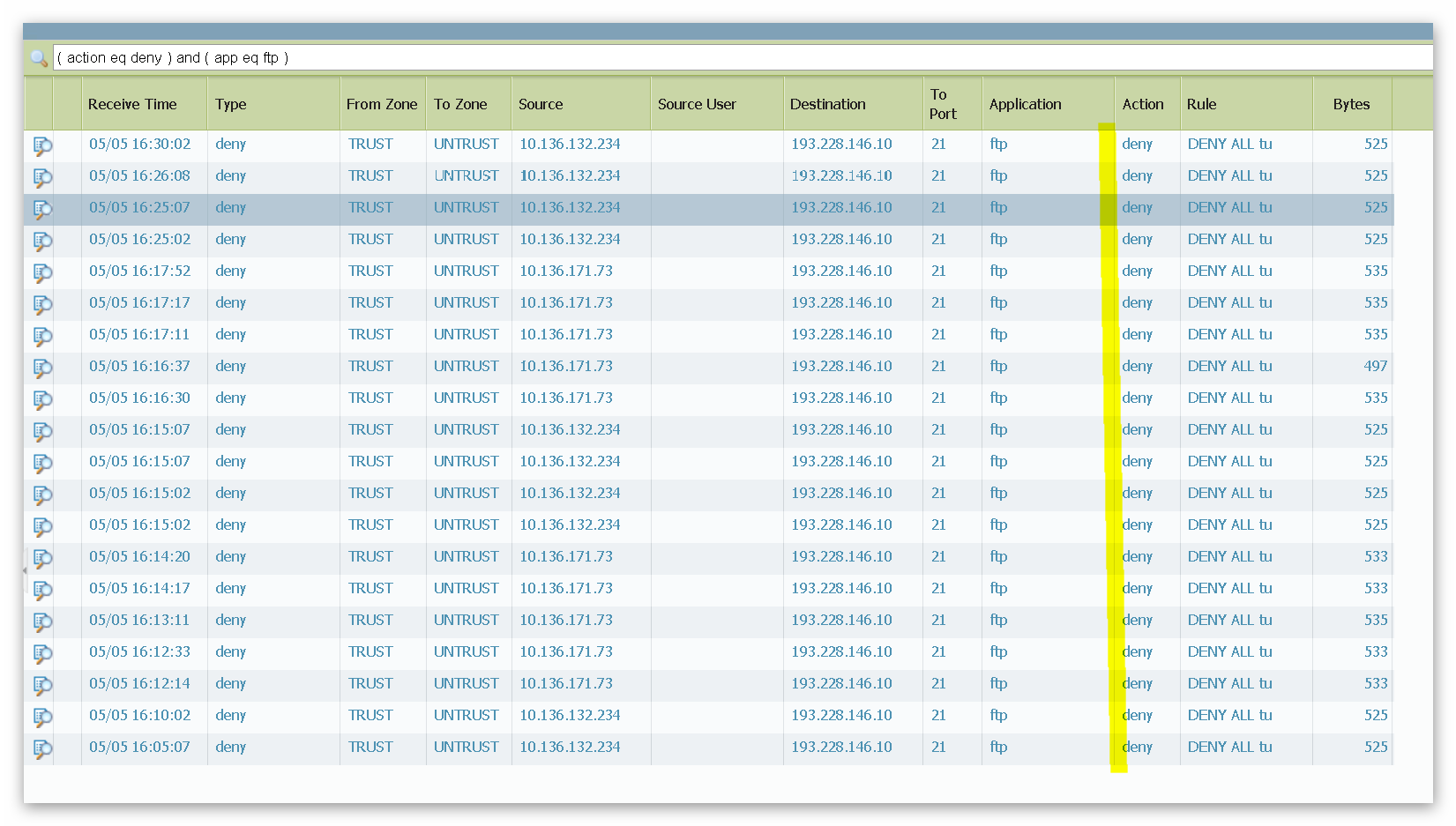Sort by Bytes column header
The height and width of the screenshot is (826, 1456).
[x=1352, y=104]
